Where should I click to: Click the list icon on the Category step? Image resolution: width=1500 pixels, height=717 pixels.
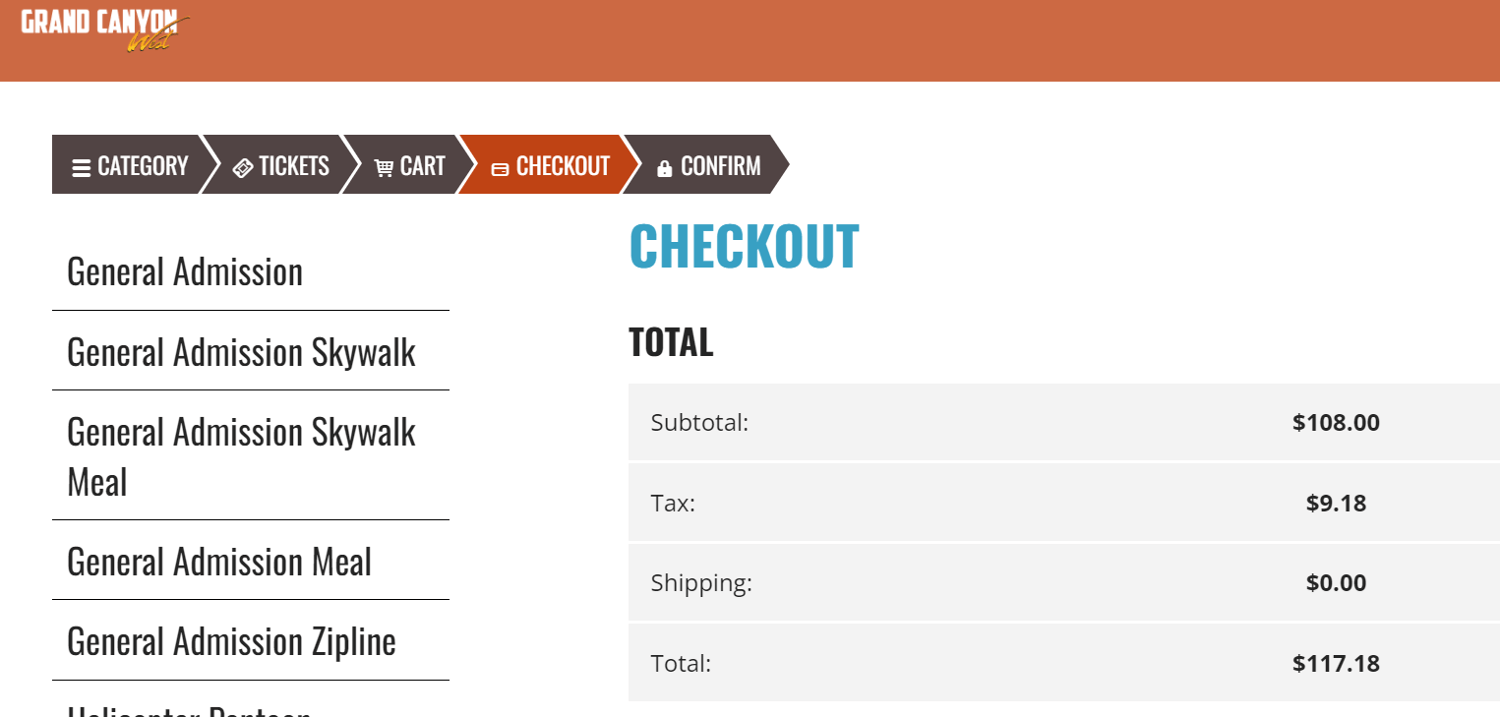tap(81, 166)
